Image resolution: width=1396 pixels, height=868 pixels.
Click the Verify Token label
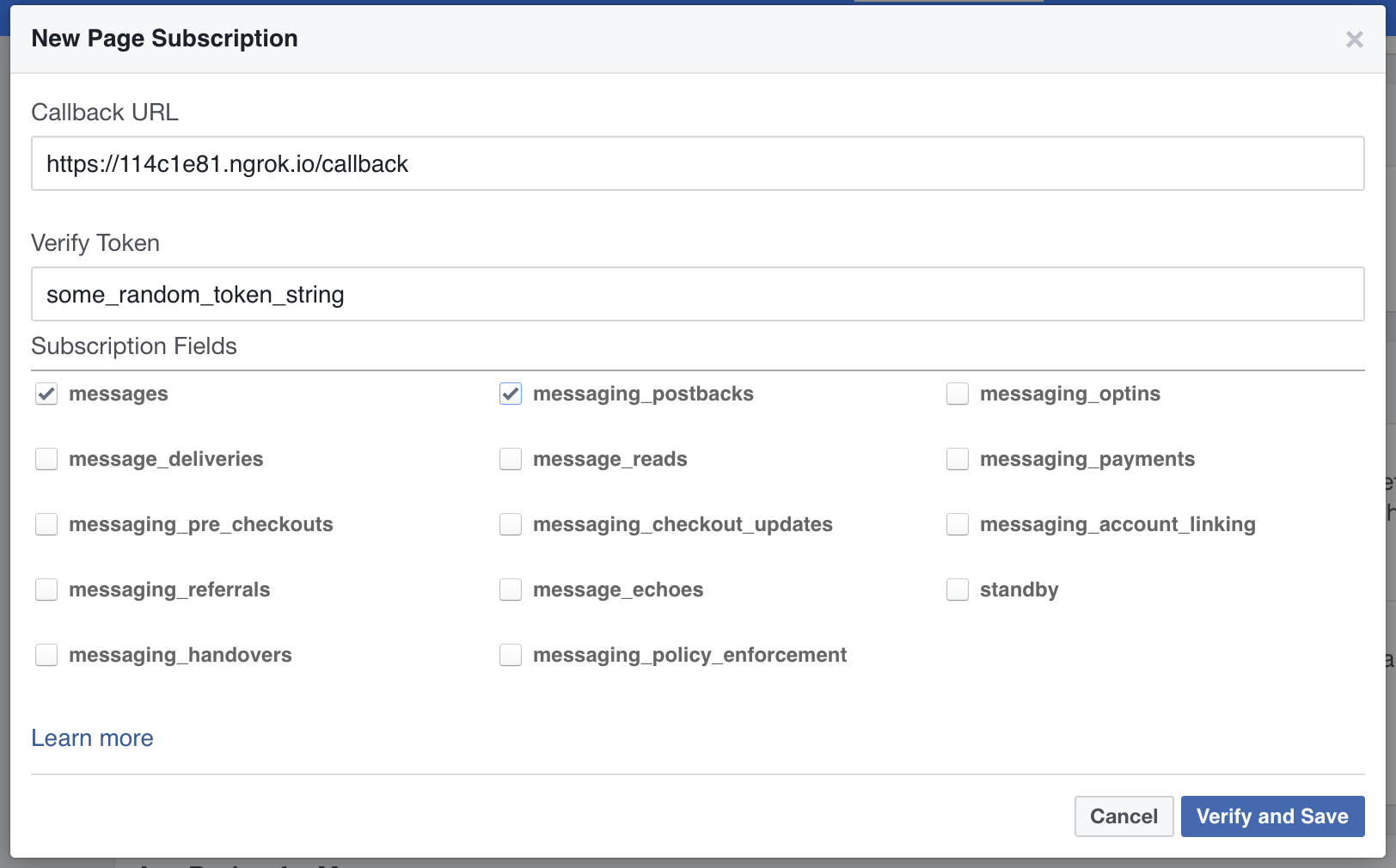click(x=95, y=243)
